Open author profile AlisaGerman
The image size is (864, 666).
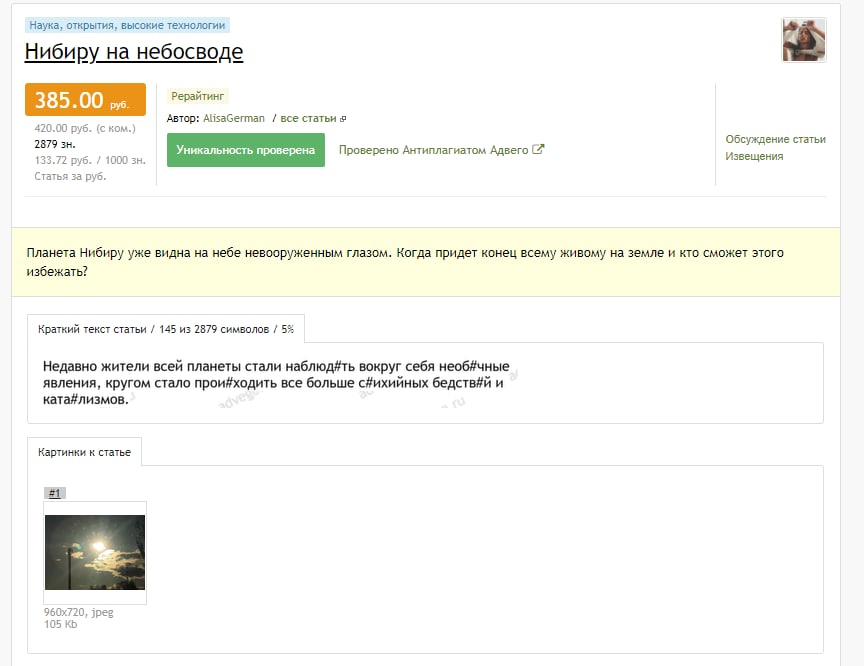(234, 118)
